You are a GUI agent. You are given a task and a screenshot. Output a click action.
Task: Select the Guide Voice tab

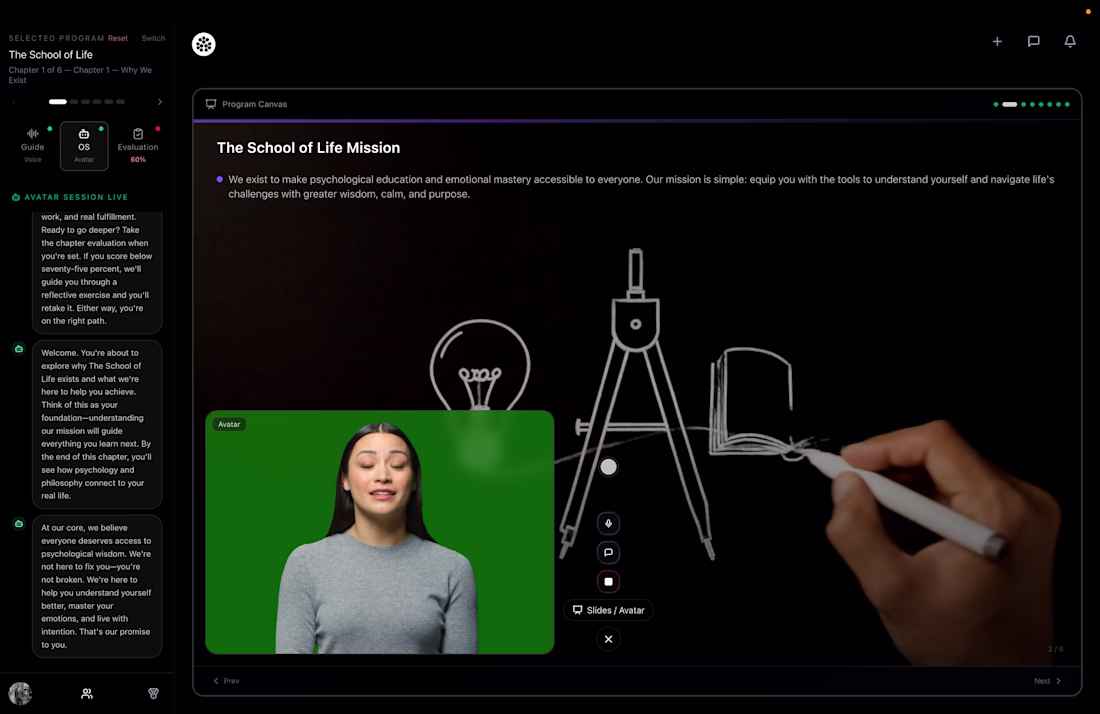(32, 146)
